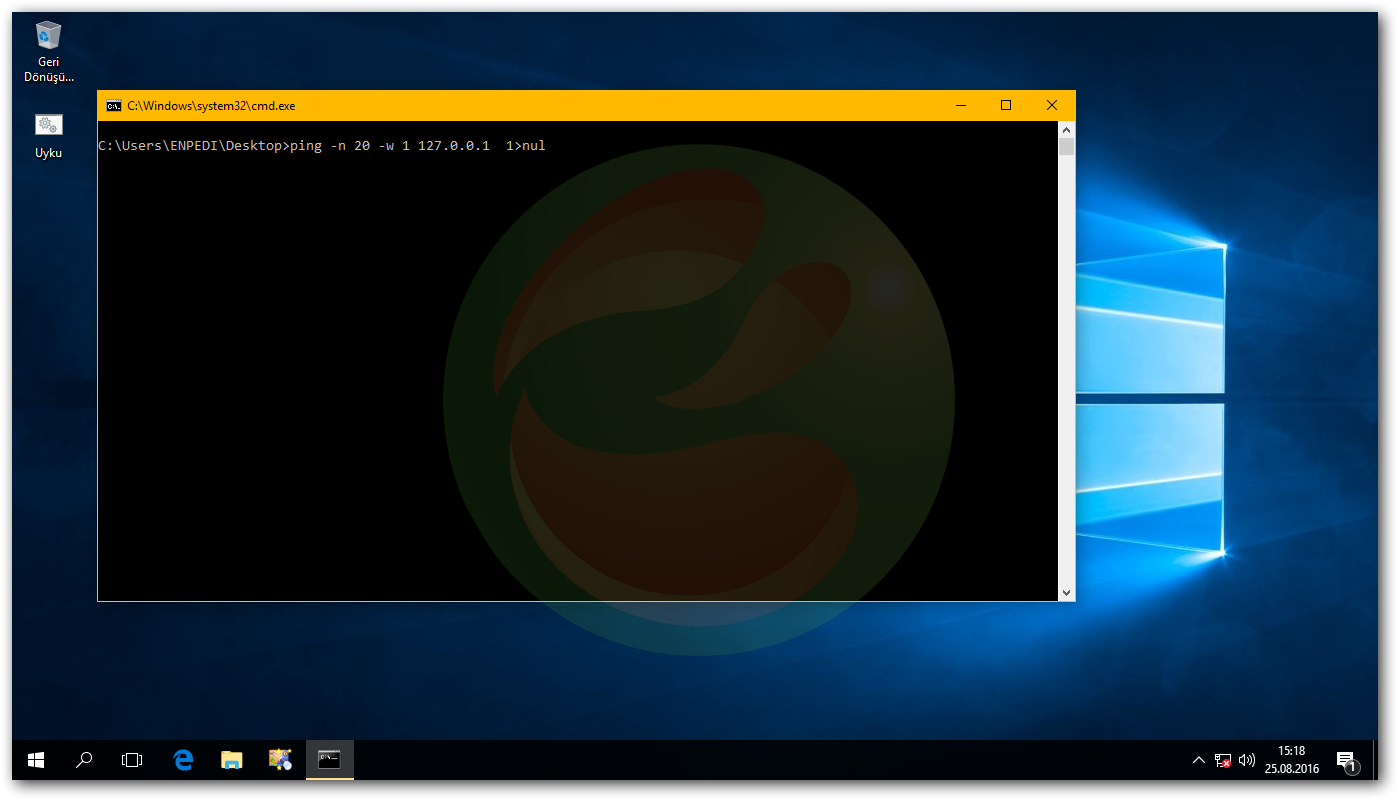Open Task View on the taskbar
This screenshot has height=800, width=1398.
point(132,760)
